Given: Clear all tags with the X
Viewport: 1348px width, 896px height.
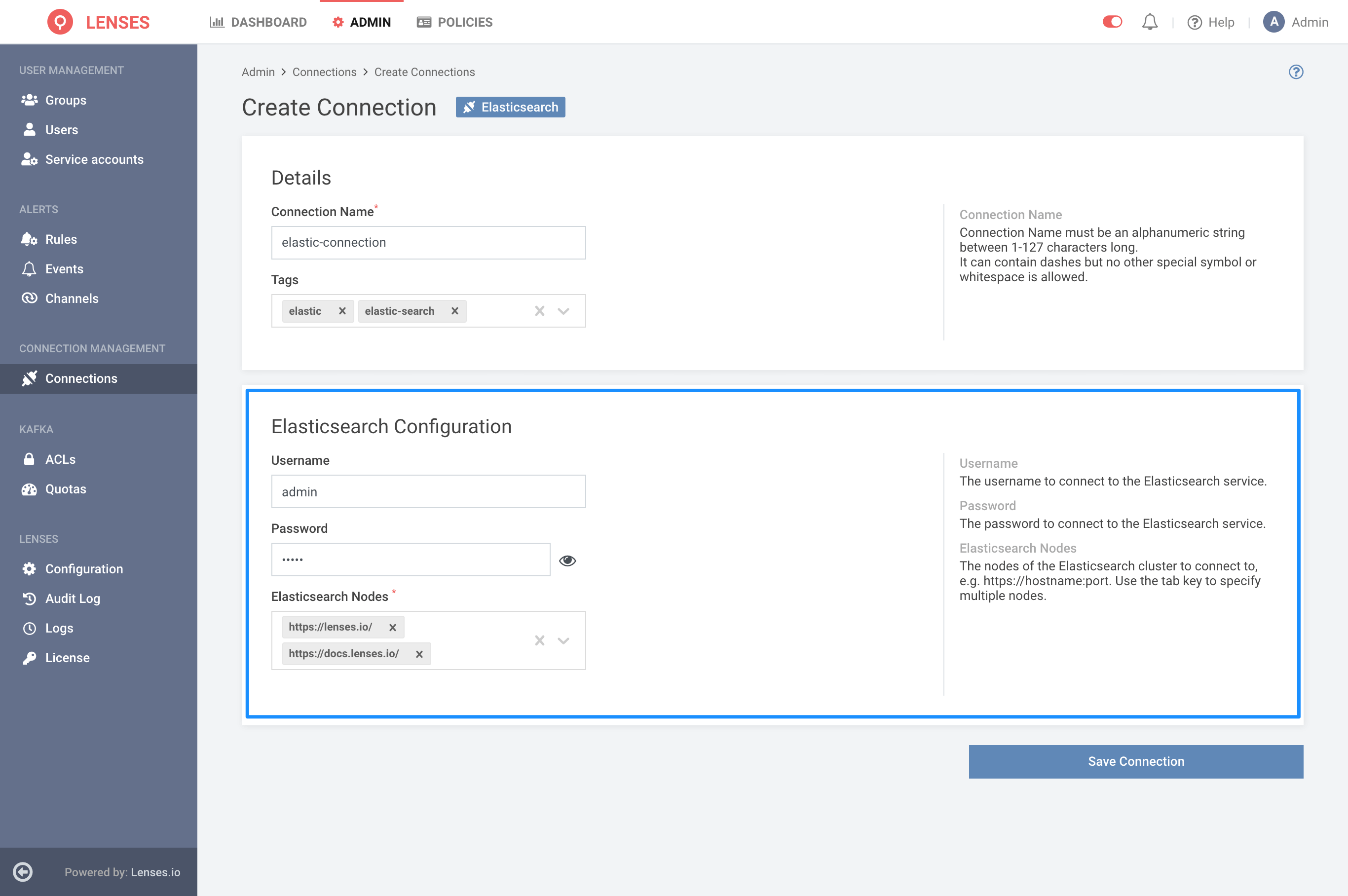Looking at the screenshot, I should [539, 311].
